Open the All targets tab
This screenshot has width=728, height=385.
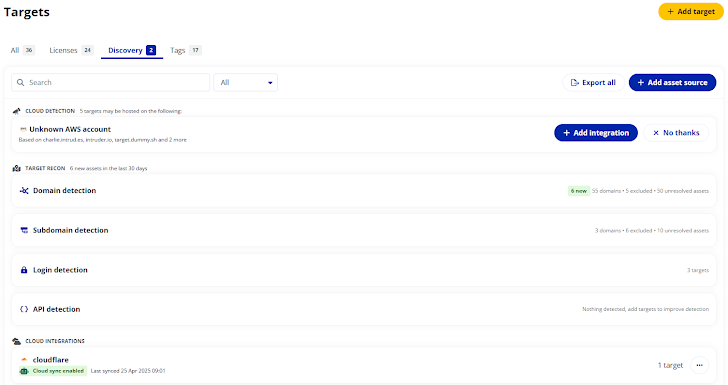tap(22, 50)
